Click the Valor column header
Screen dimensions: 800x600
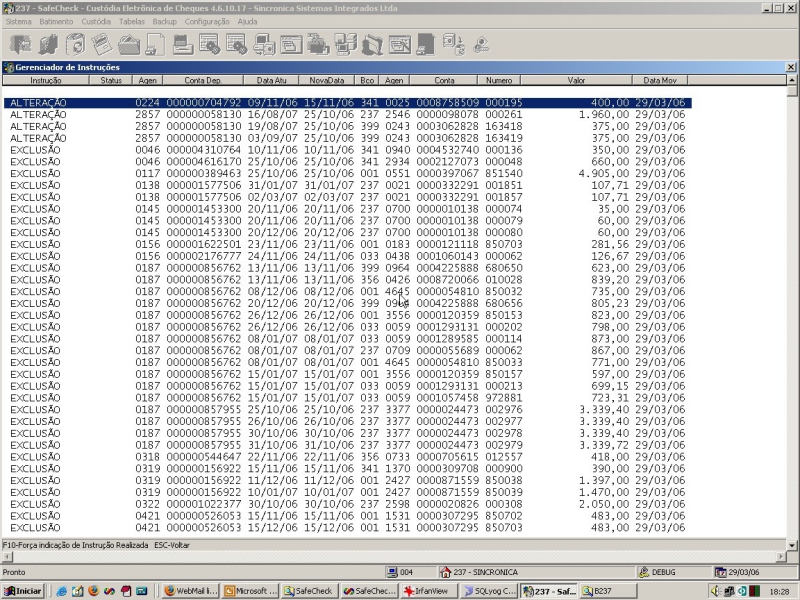[576, 80]
